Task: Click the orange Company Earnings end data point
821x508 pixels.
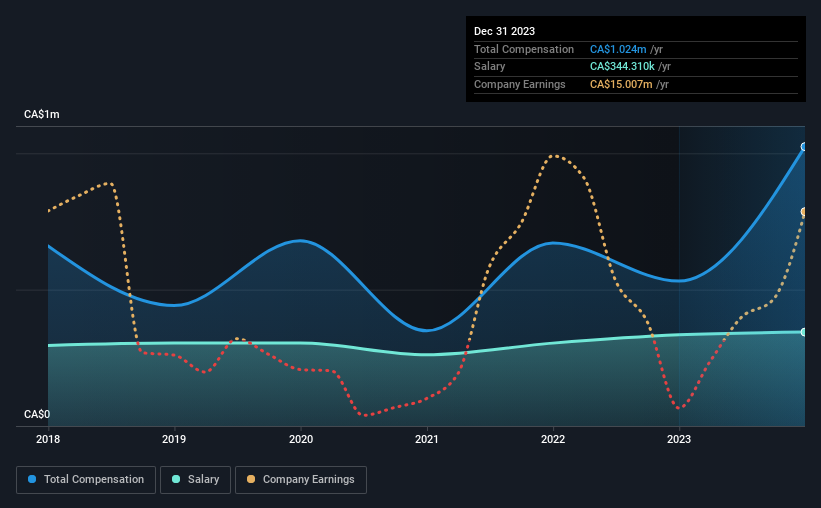Action: click(804, 212)
